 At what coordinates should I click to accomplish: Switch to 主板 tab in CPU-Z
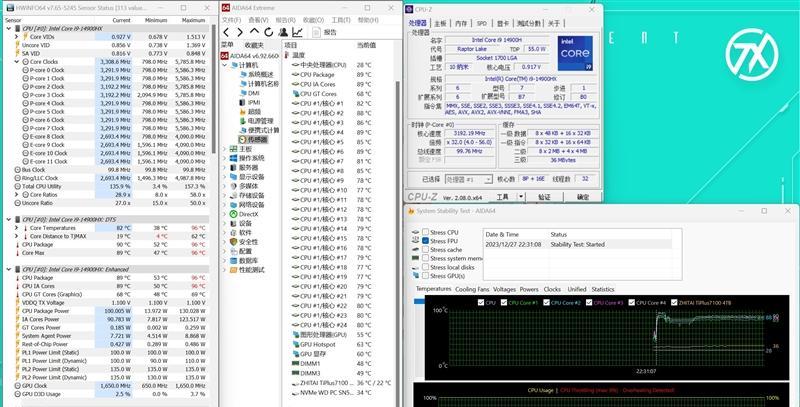click(440, 23)
